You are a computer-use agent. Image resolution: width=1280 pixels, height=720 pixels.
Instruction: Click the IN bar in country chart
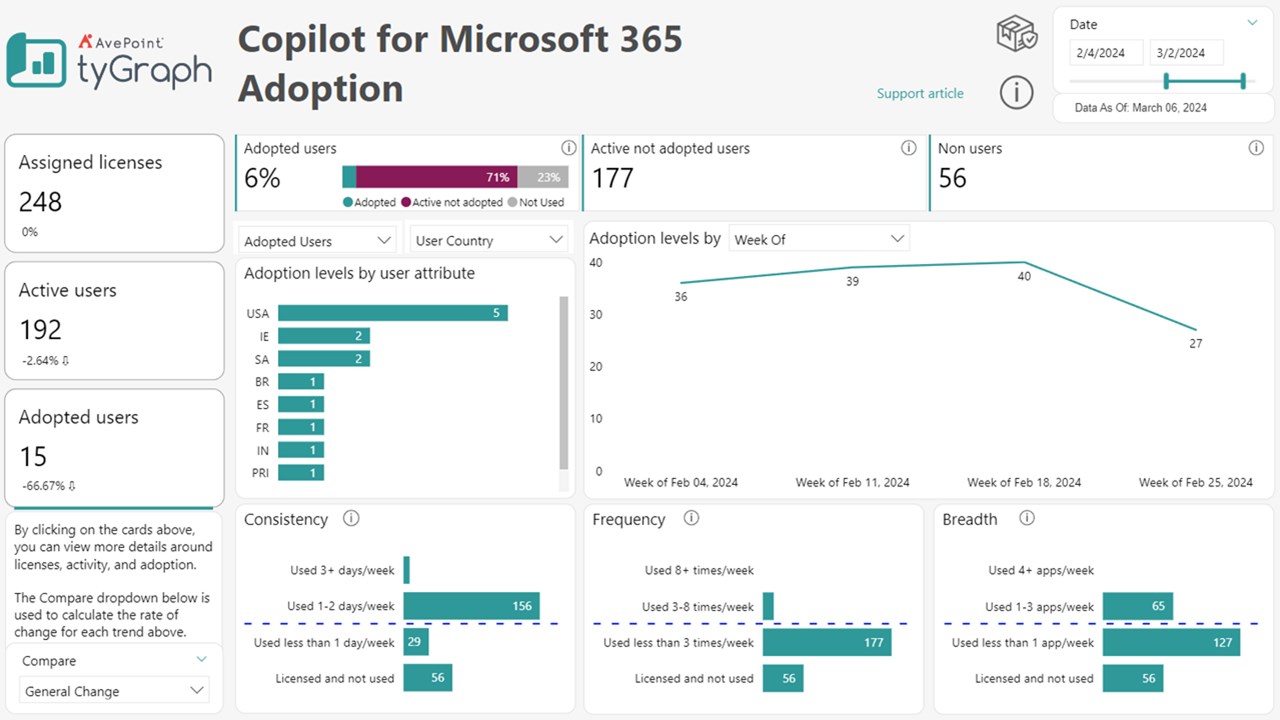(301, 450)
